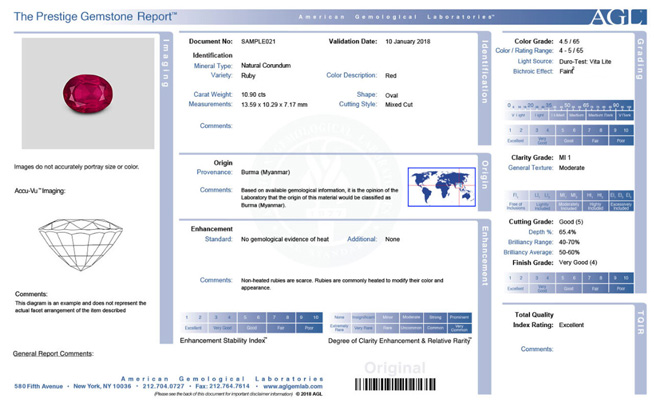Click the Fax: 212.764.7614 text
Screen dimensions: 654x400
coord(222,386)
